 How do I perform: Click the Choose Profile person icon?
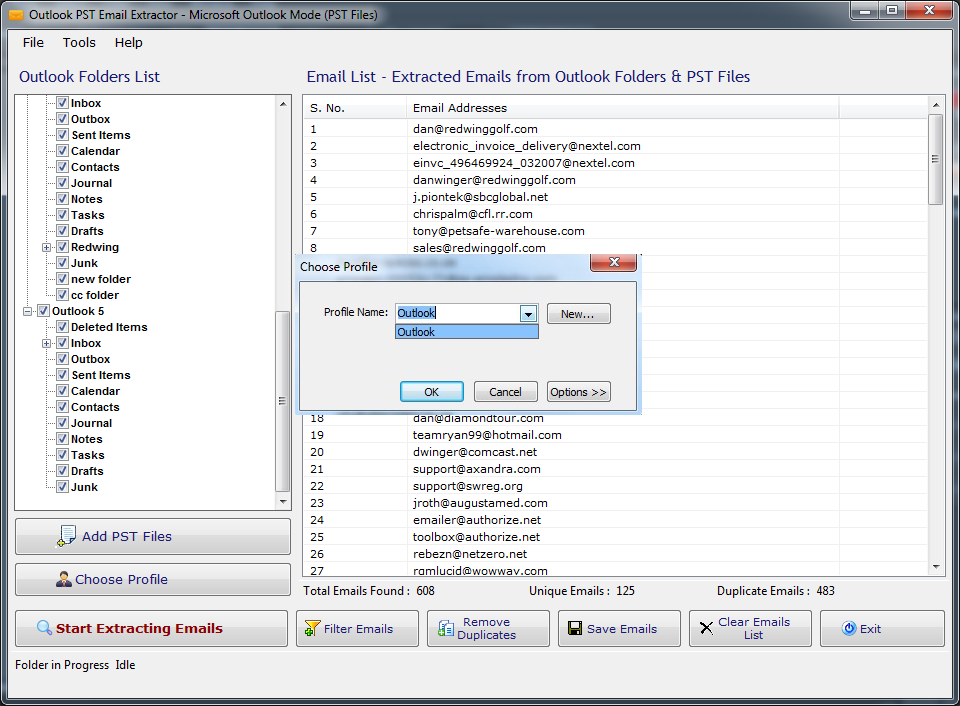(x=64, y=579)
